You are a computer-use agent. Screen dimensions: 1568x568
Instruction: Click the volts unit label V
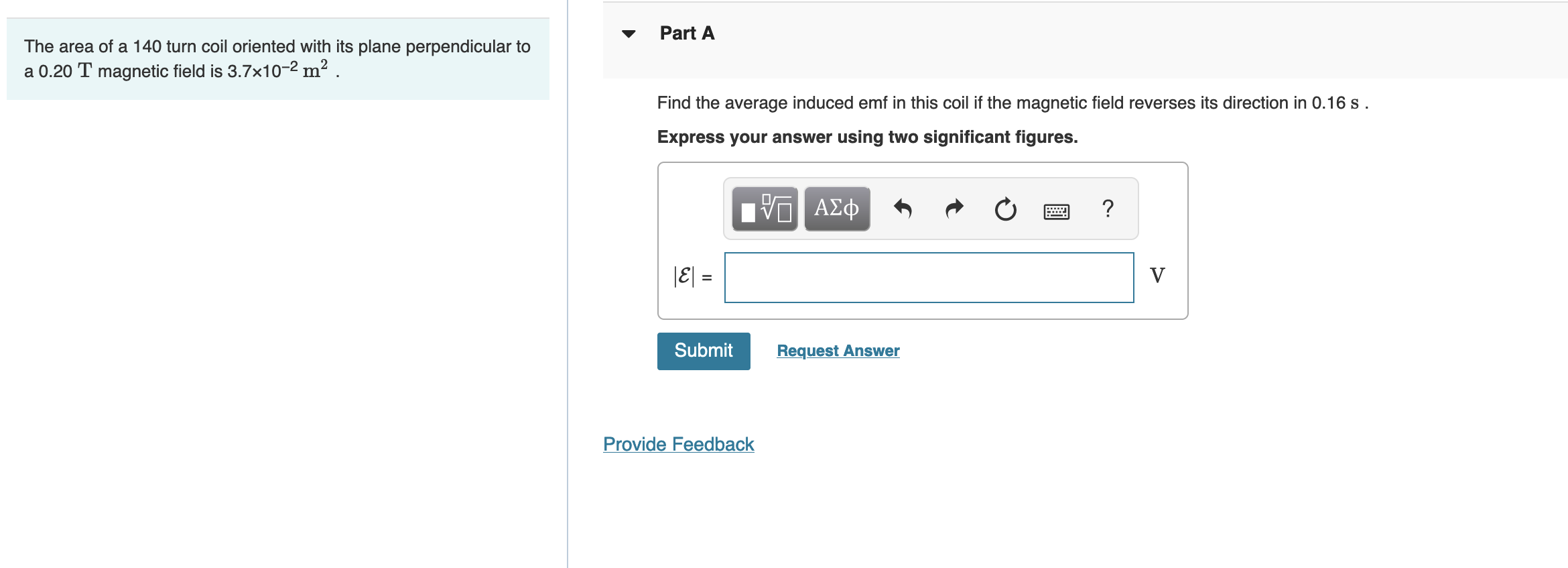pyautogui.click(x=1157, y=275)
